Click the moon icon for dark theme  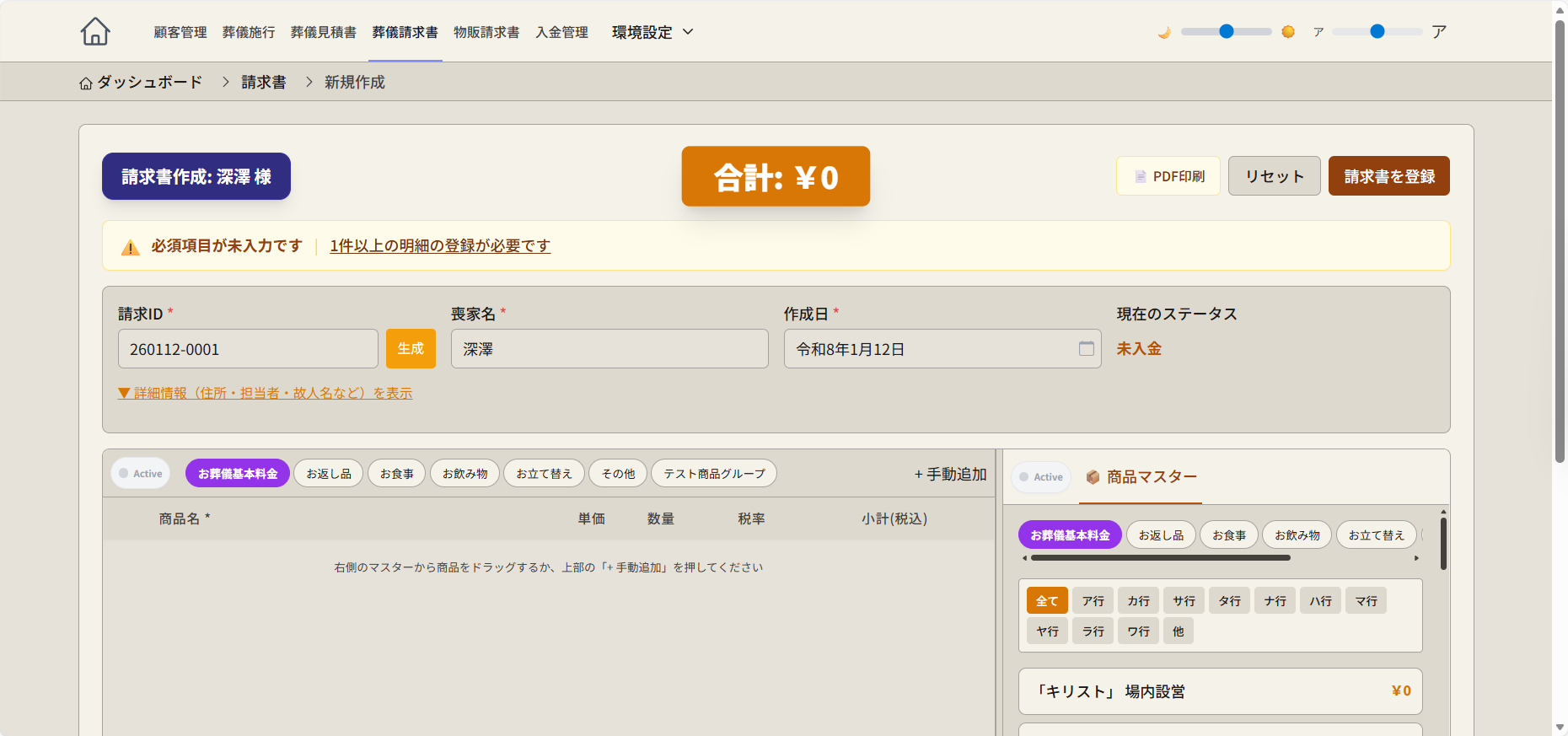(1164, 32)
